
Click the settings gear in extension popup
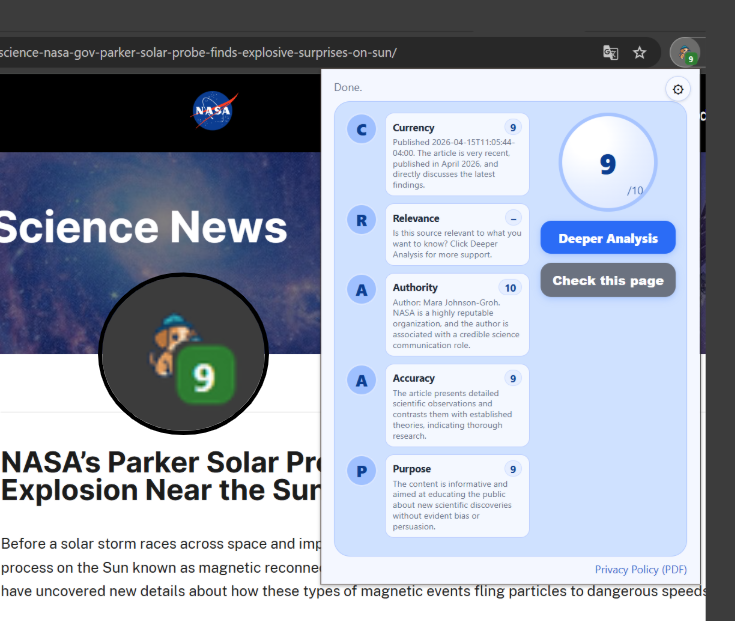pos(678,90)
